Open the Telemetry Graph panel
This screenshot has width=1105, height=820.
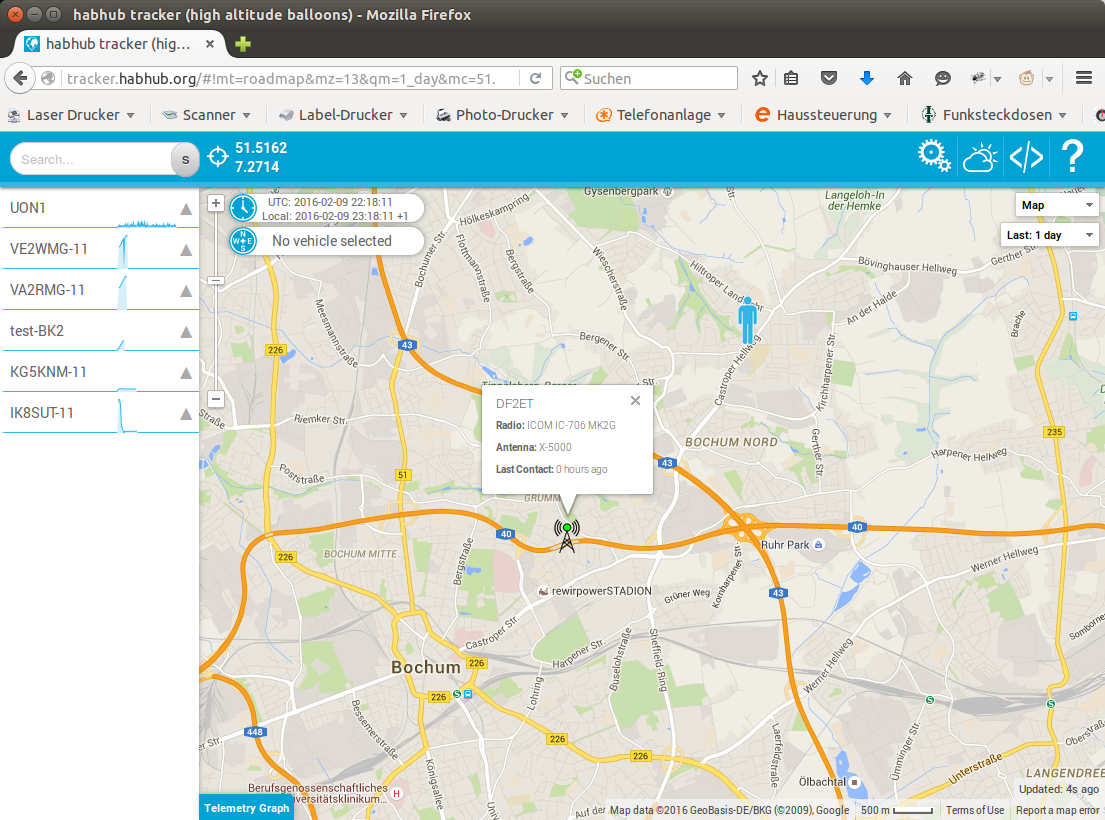click(x=247, y=808)
